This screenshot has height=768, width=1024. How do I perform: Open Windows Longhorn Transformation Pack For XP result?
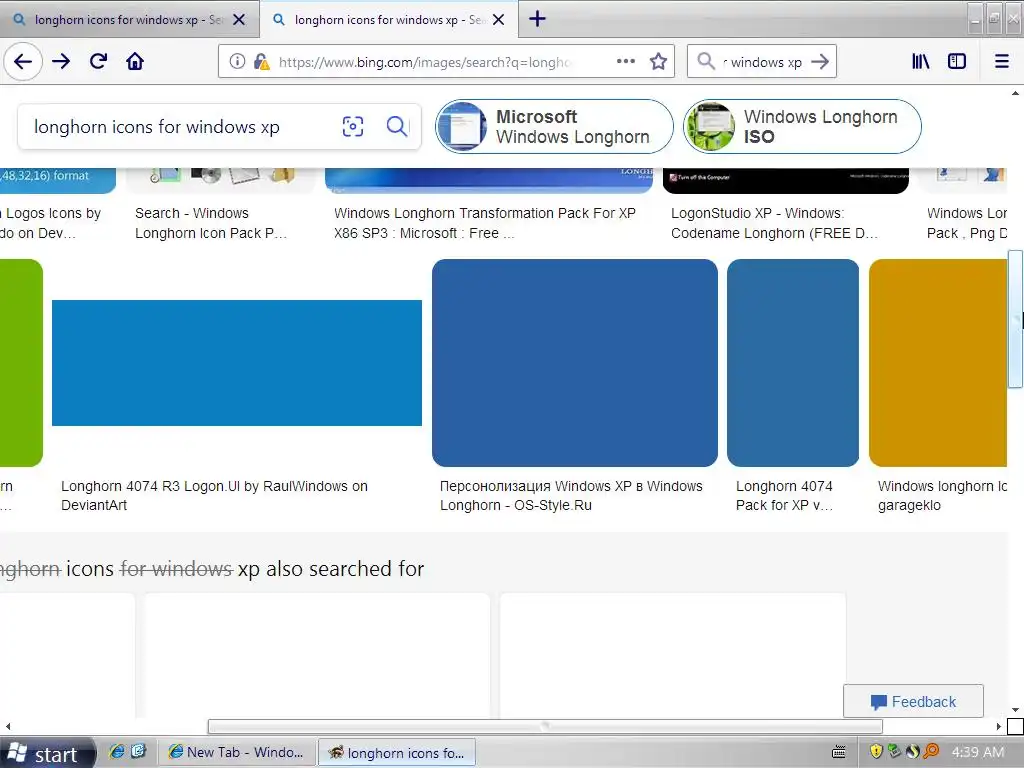tap(485, 223)
